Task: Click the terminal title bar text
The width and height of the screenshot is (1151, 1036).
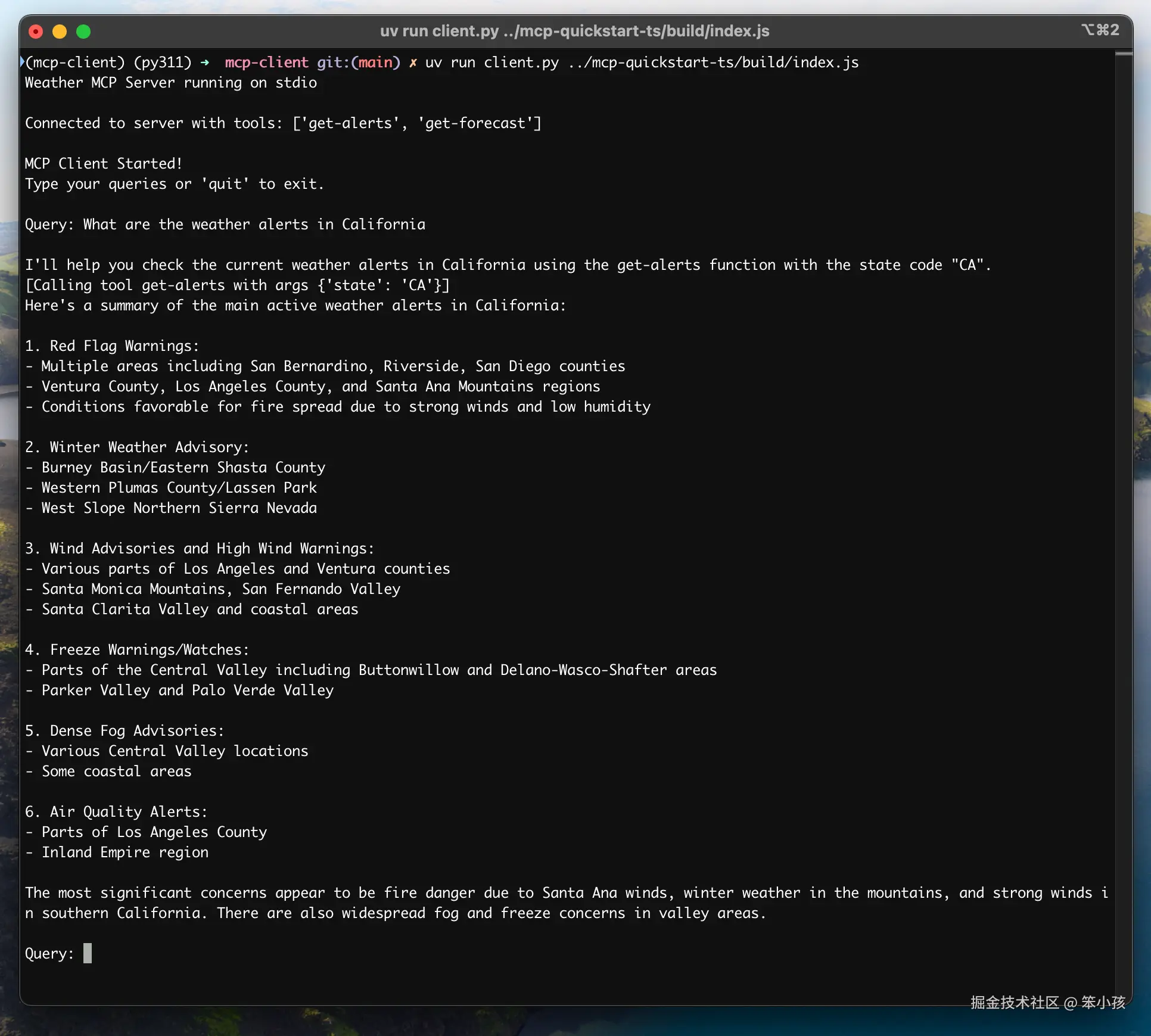Action: 574,30
